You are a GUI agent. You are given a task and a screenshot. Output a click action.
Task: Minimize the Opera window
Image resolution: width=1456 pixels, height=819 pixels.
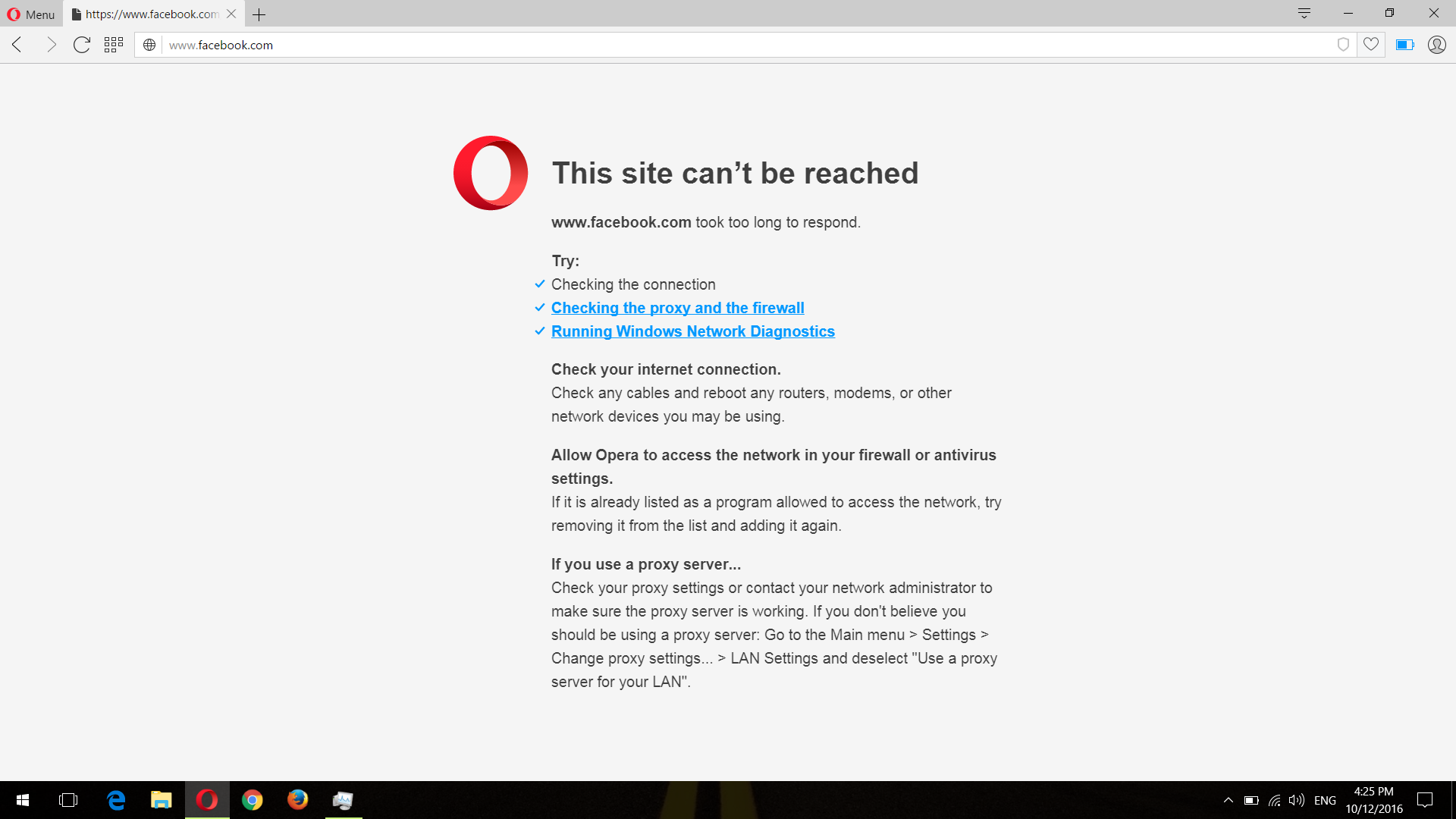1348,14
